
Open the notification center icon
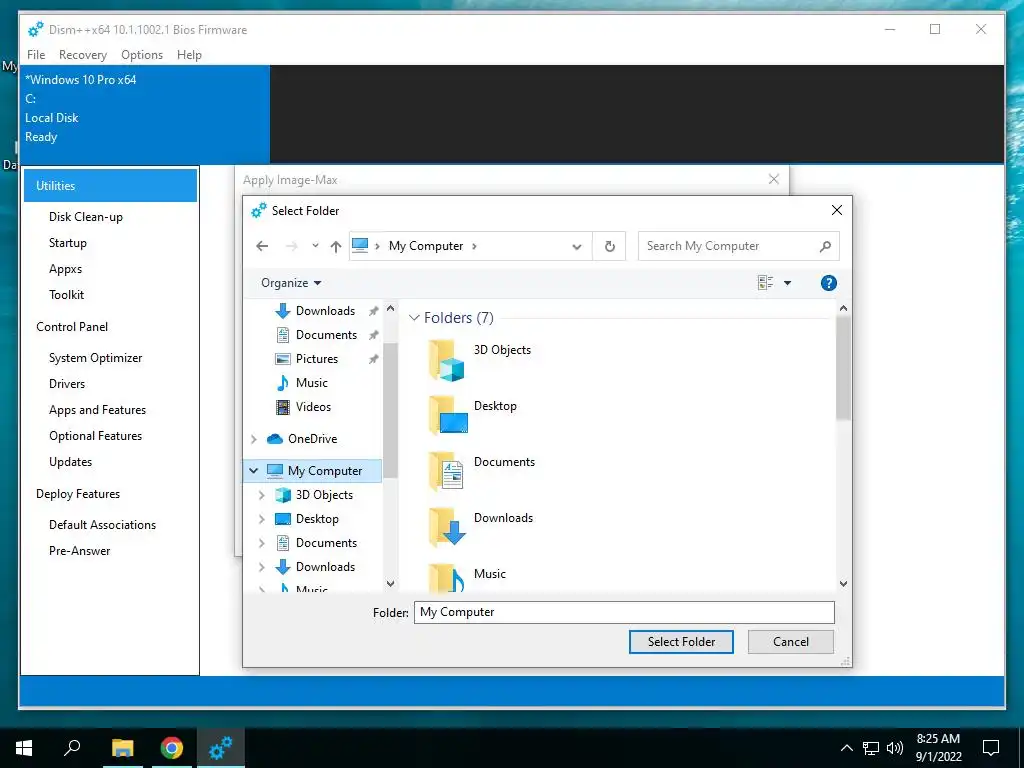991,748
